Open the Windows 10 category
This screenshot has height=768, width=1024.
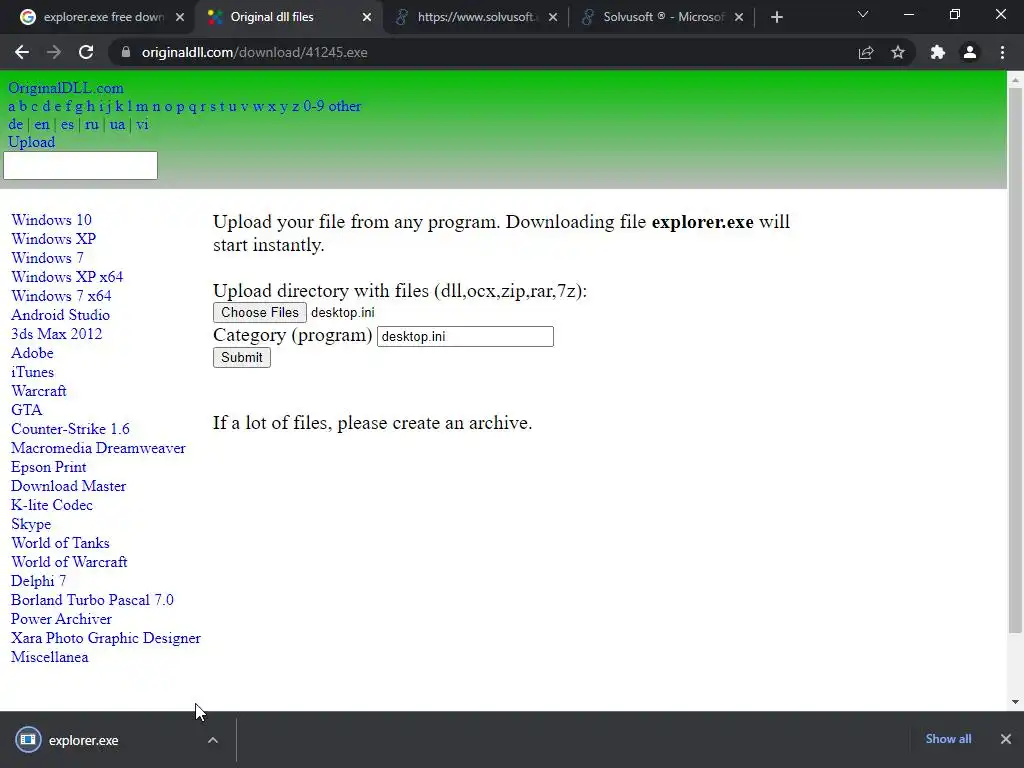pos(52,219)
